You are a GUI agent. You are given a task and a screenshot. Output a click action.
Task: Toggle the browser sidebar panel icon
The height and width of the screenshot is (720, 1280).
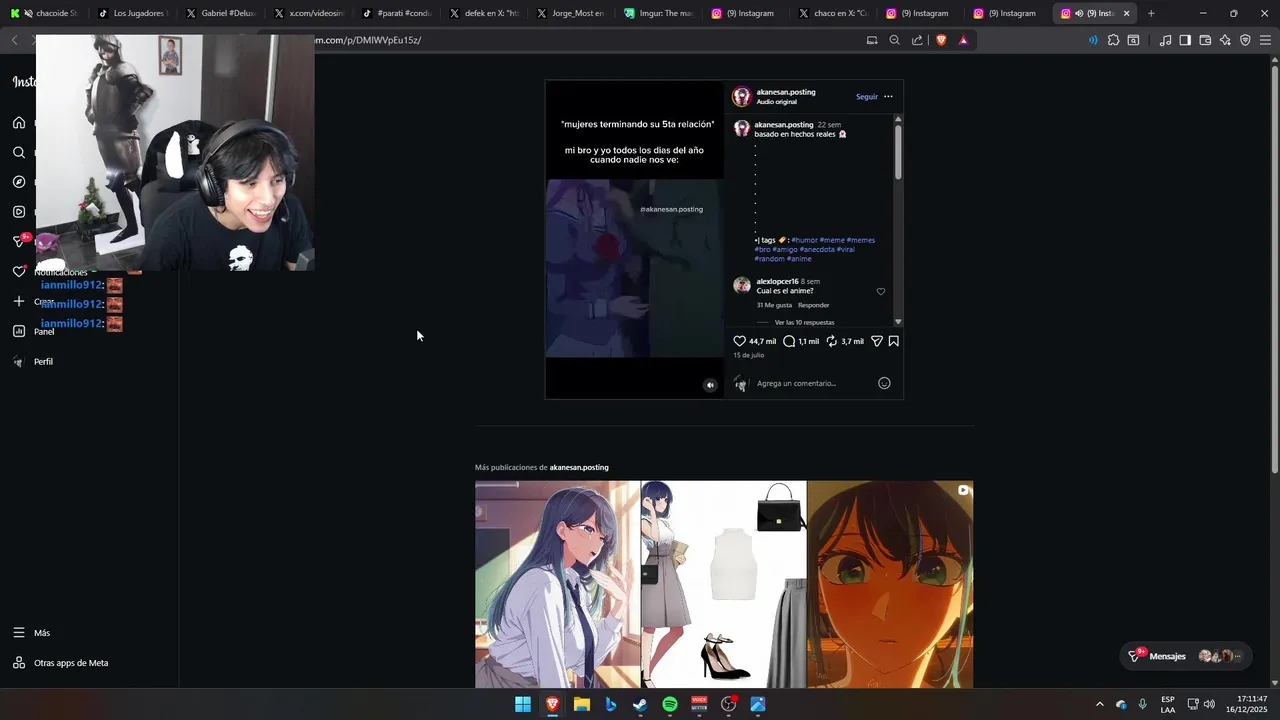[x=1185, y=40]
